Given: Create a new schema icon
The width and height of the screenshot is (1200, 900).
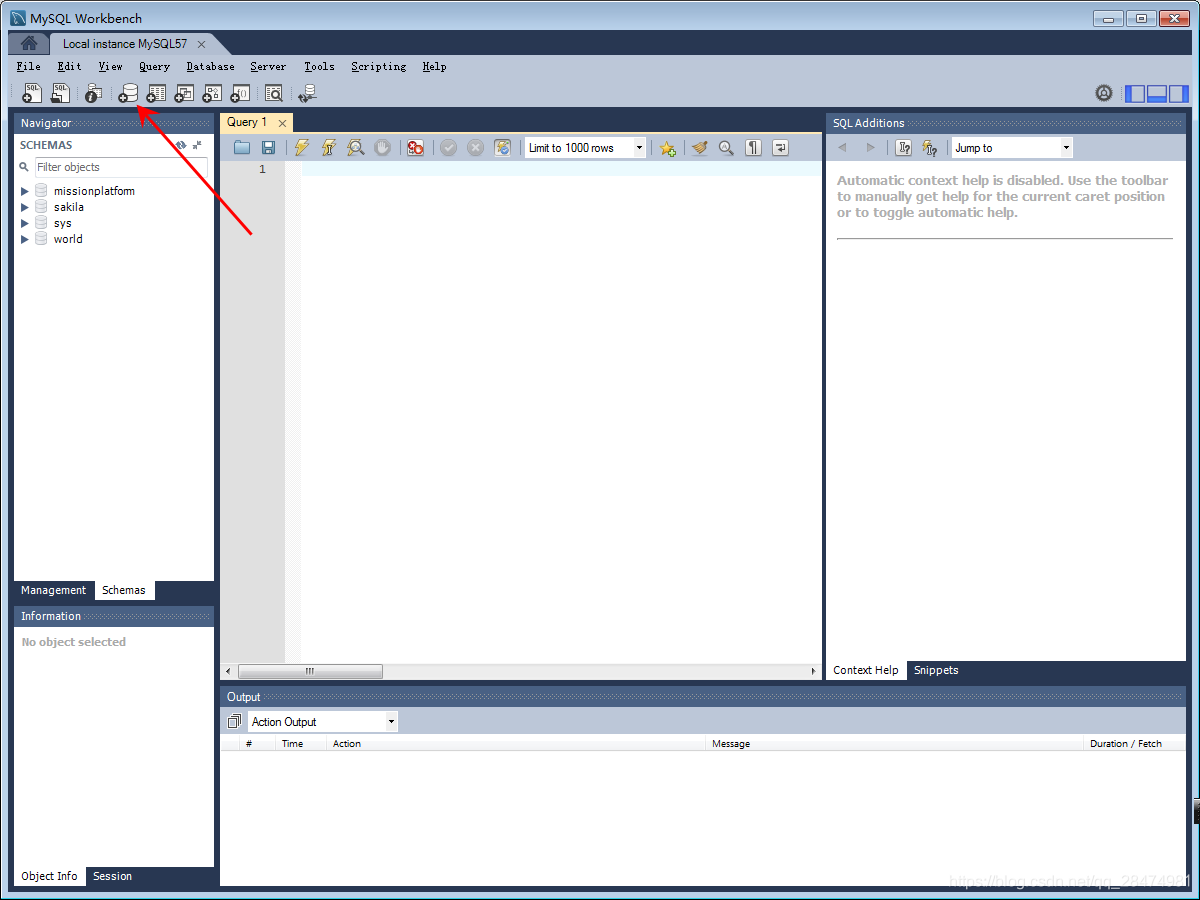Looking at the screenshot, I should pyautogui.click(x=128, y=93).
